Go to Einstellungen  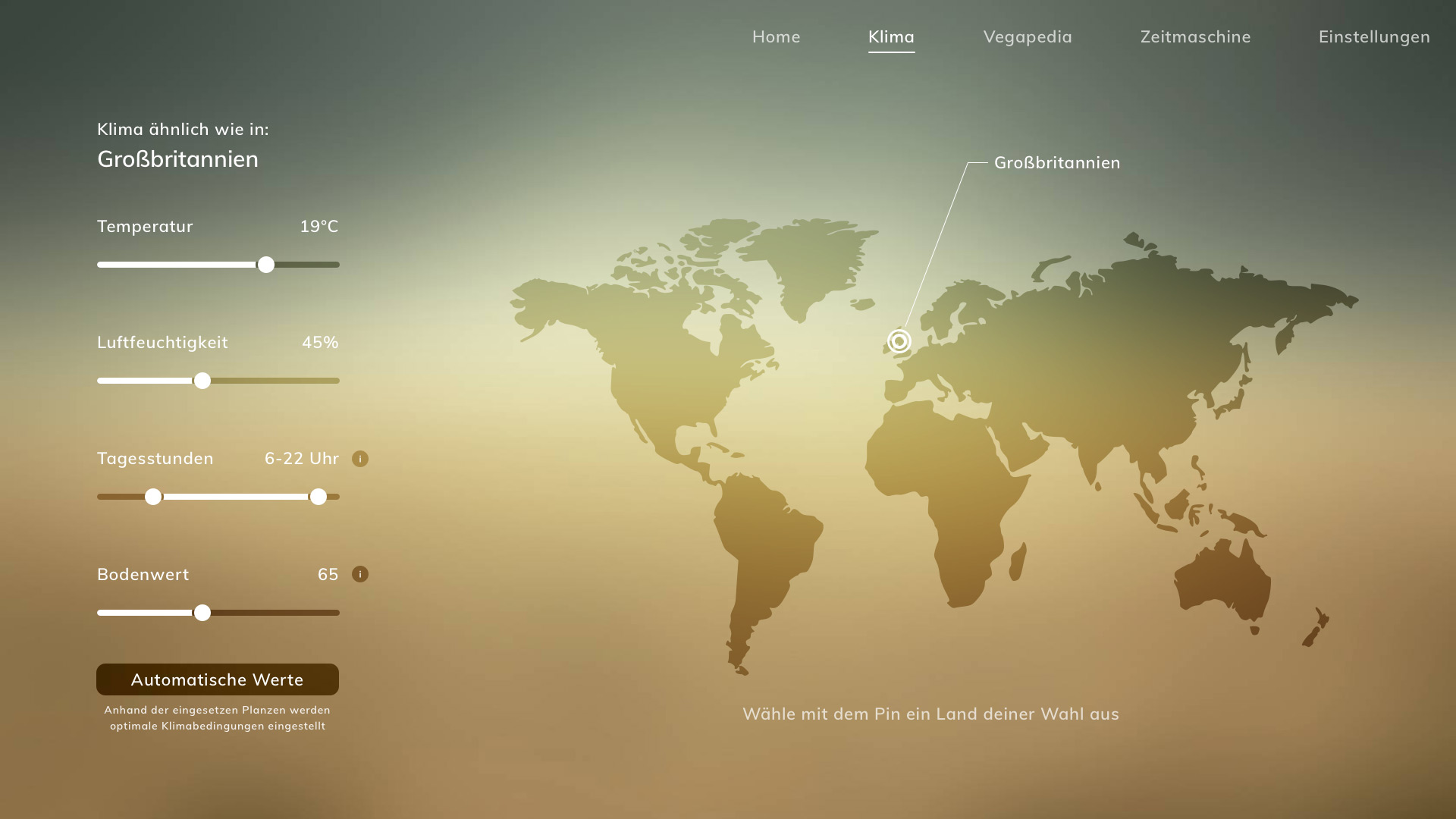pos(1374,37)
